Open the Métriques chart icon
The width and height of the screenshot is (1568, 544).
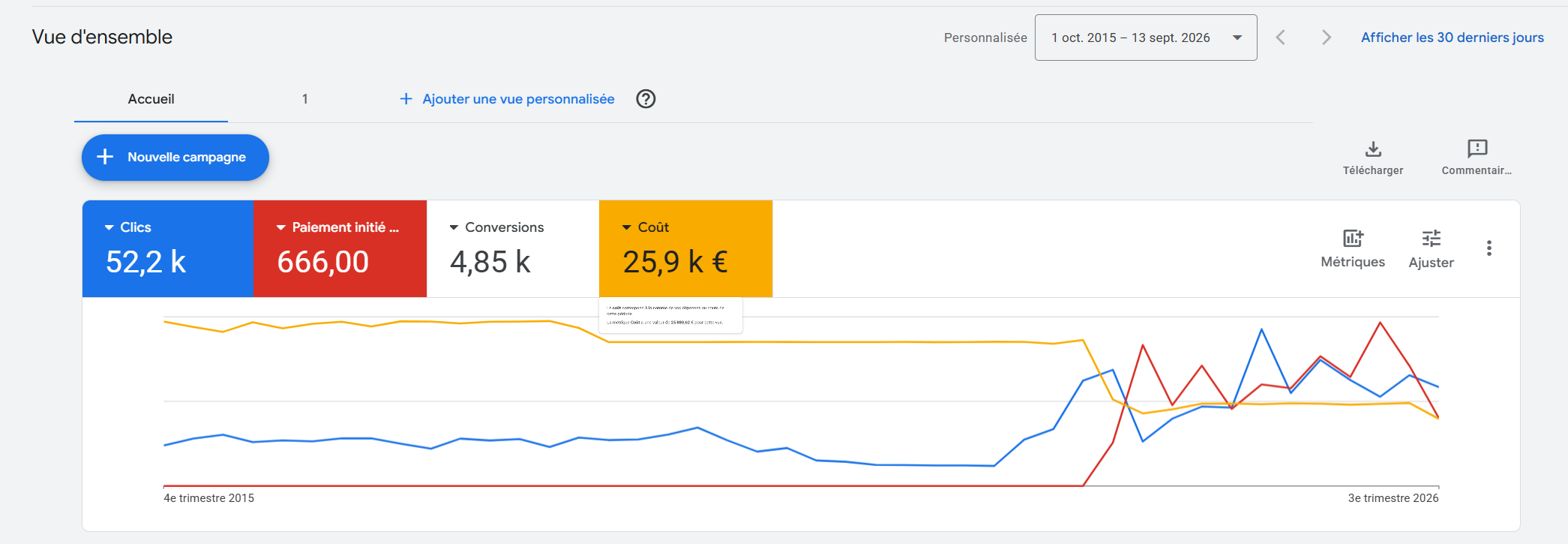coord(1353,239)
